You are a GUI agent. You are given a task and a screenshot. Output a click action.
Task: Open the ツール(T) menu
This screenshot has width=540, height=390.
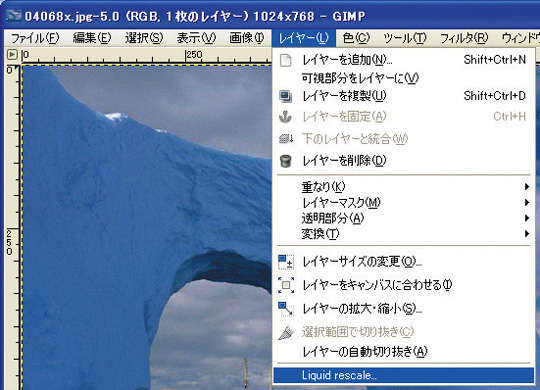[405, 38]
